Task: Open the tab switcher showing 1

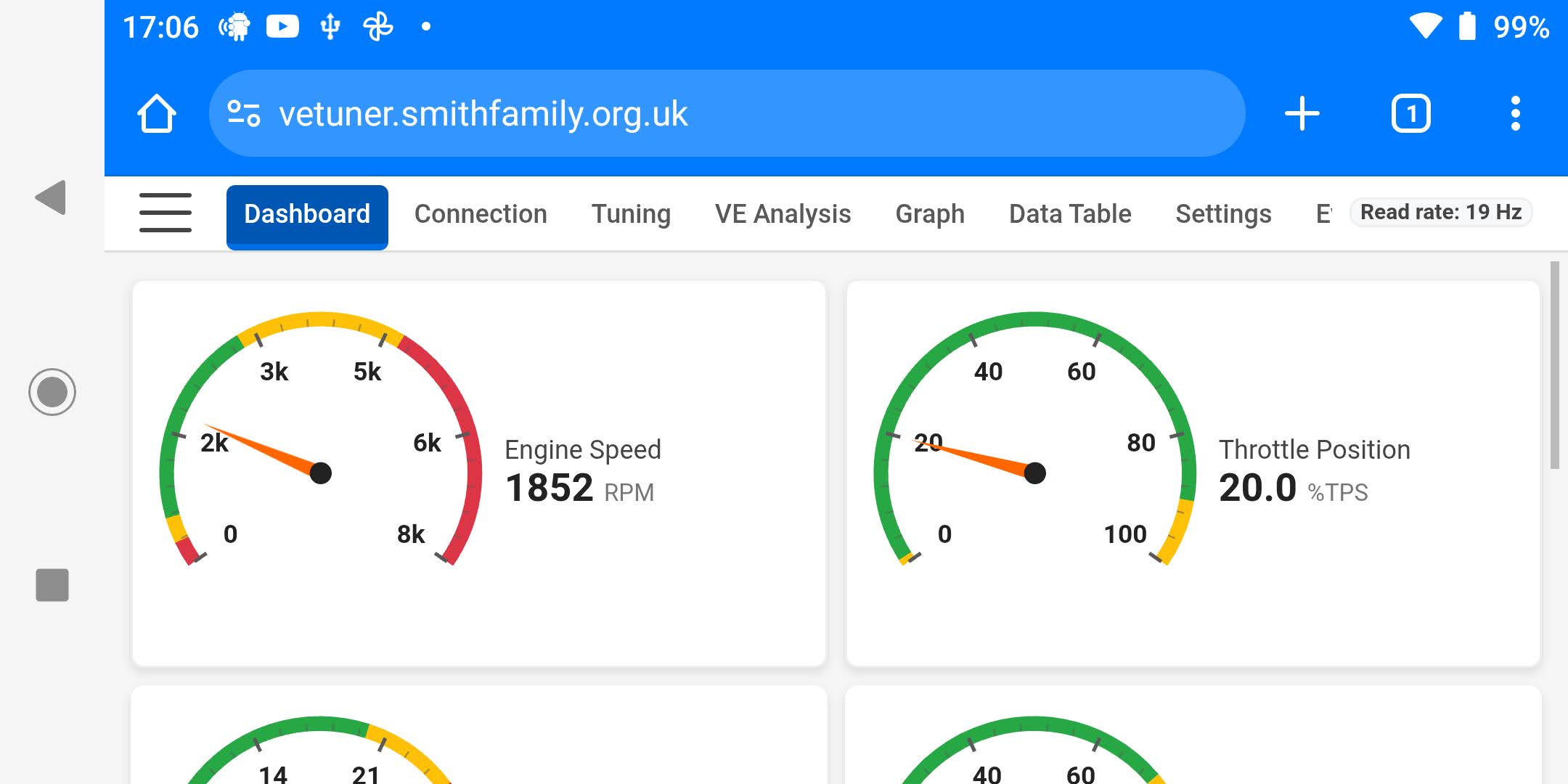Action: pyautogui.click(x=1410, y=114)
